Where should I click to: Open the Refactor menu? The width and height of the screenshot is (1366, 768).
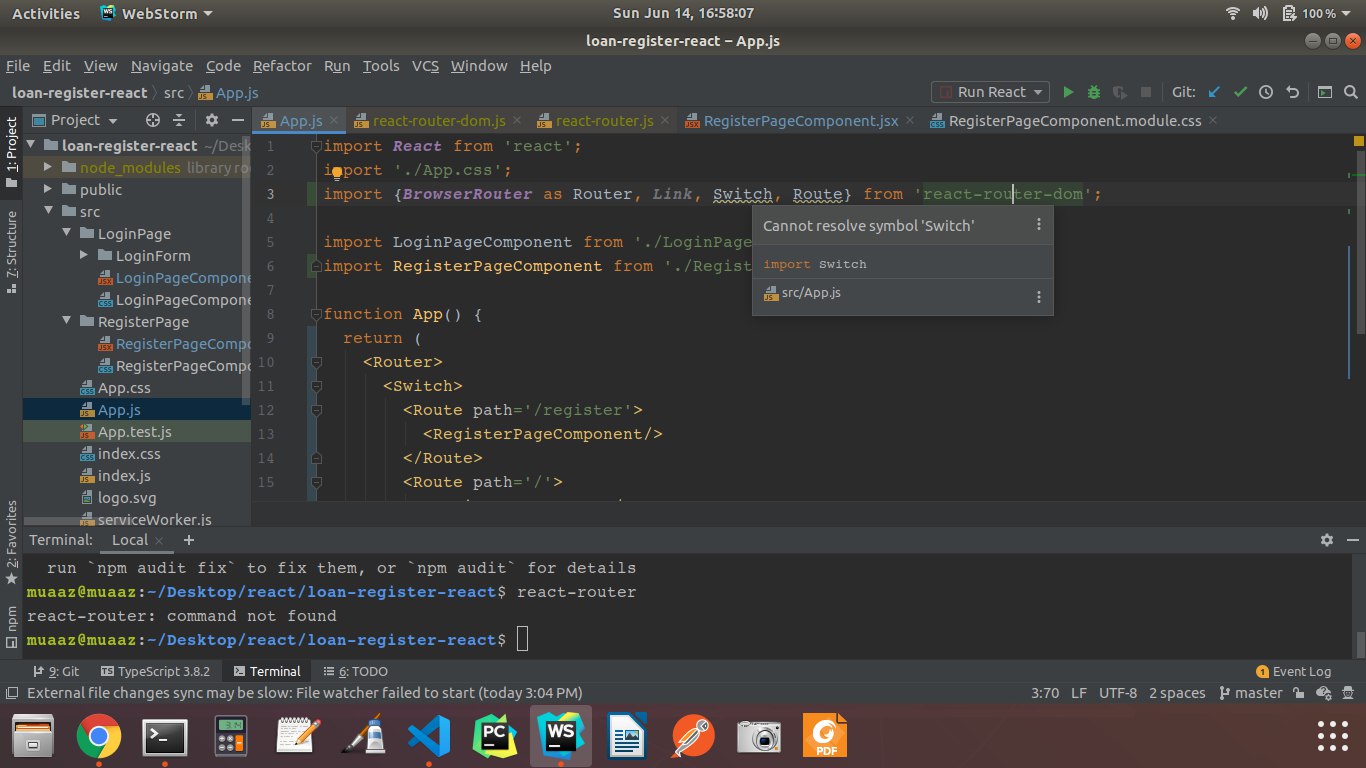[282, 66]
